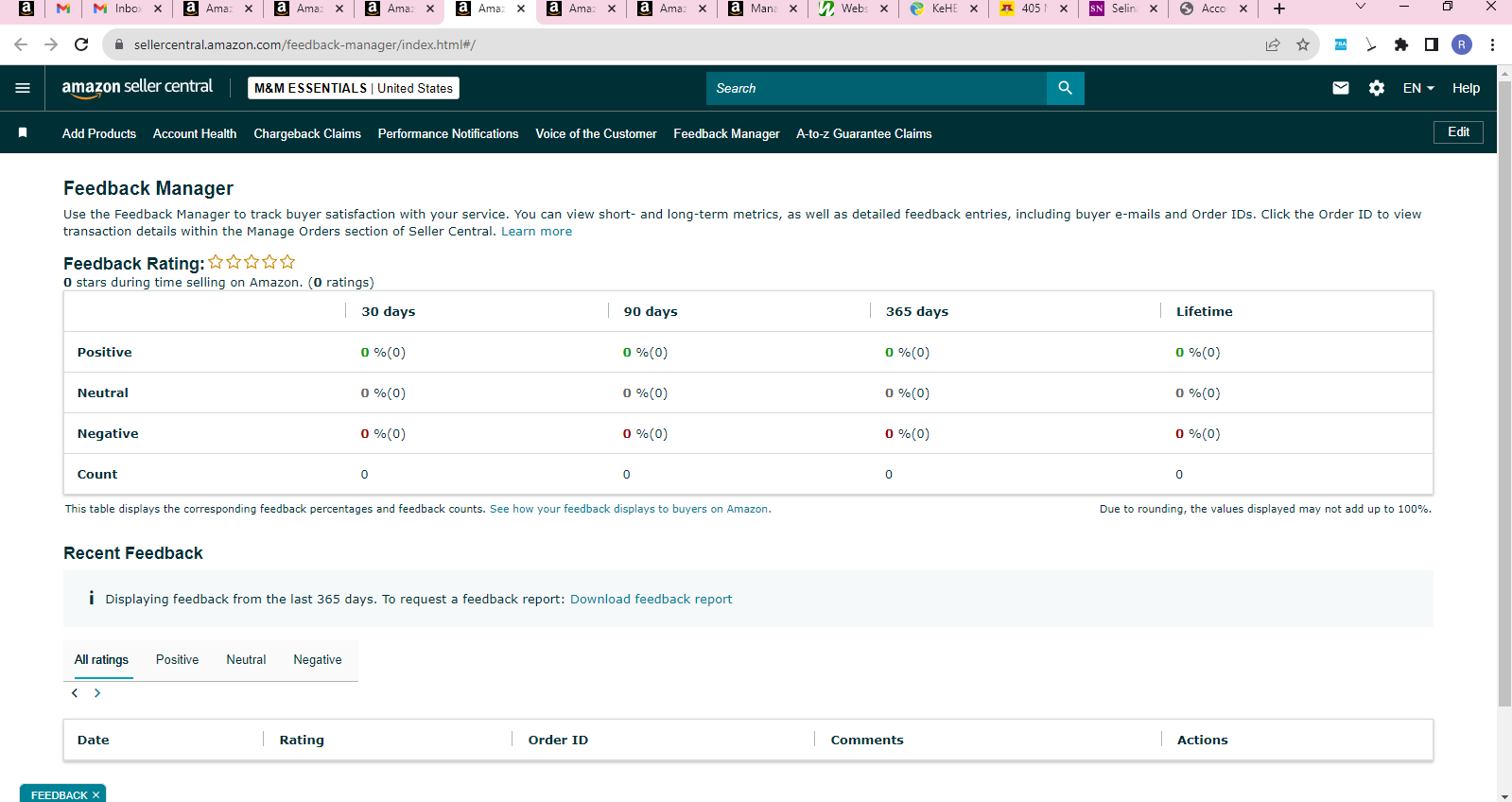The height and width of the screenshot is (802, 1512).
Task: Open the Seller Central hamburger menu
Action: click(x=23, y=88)
